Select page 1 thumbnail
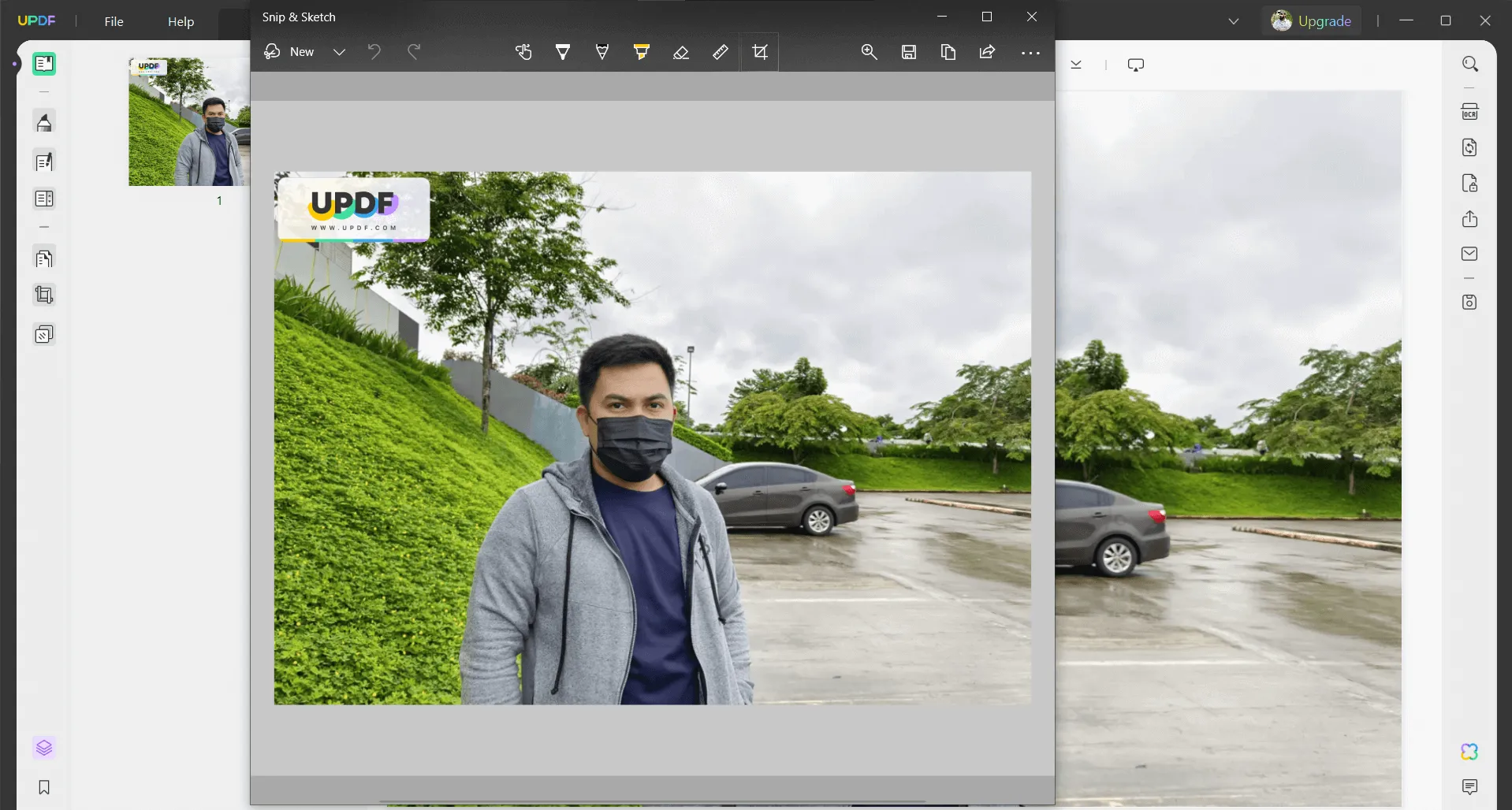The height and width of the screenshot is (810, 1512). [x=189, y=121]
